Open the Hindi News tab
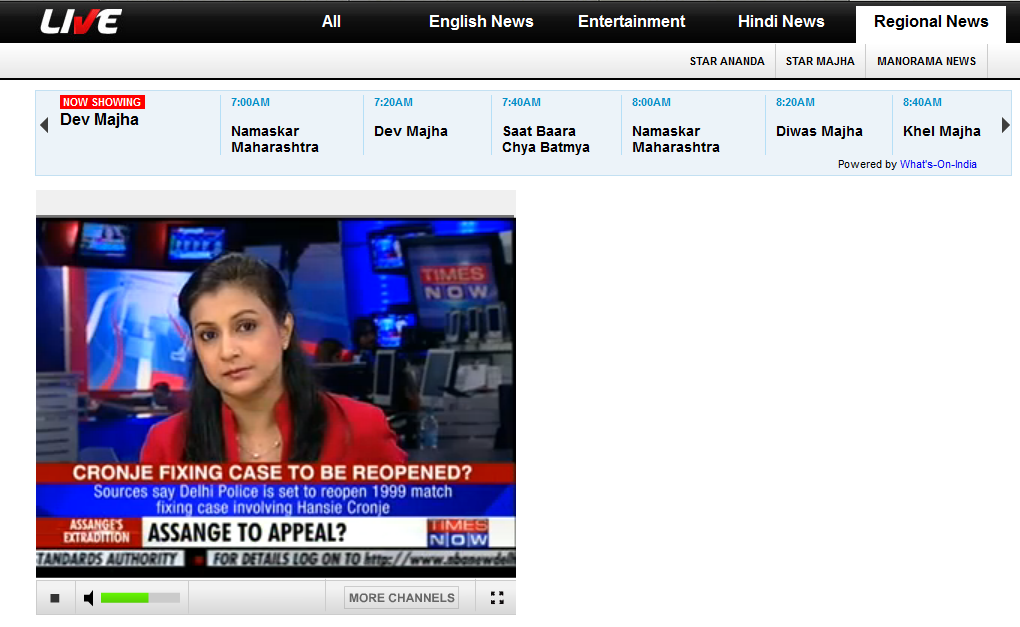 [x=781, y=21]
